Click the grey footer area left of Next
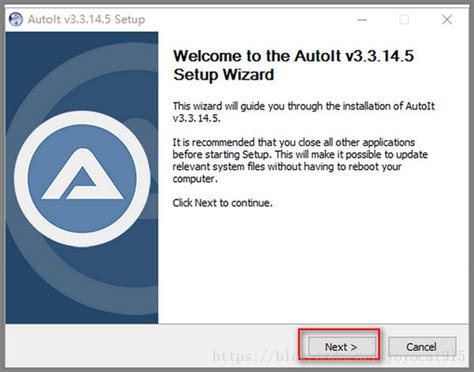 [x=152, y=346]
